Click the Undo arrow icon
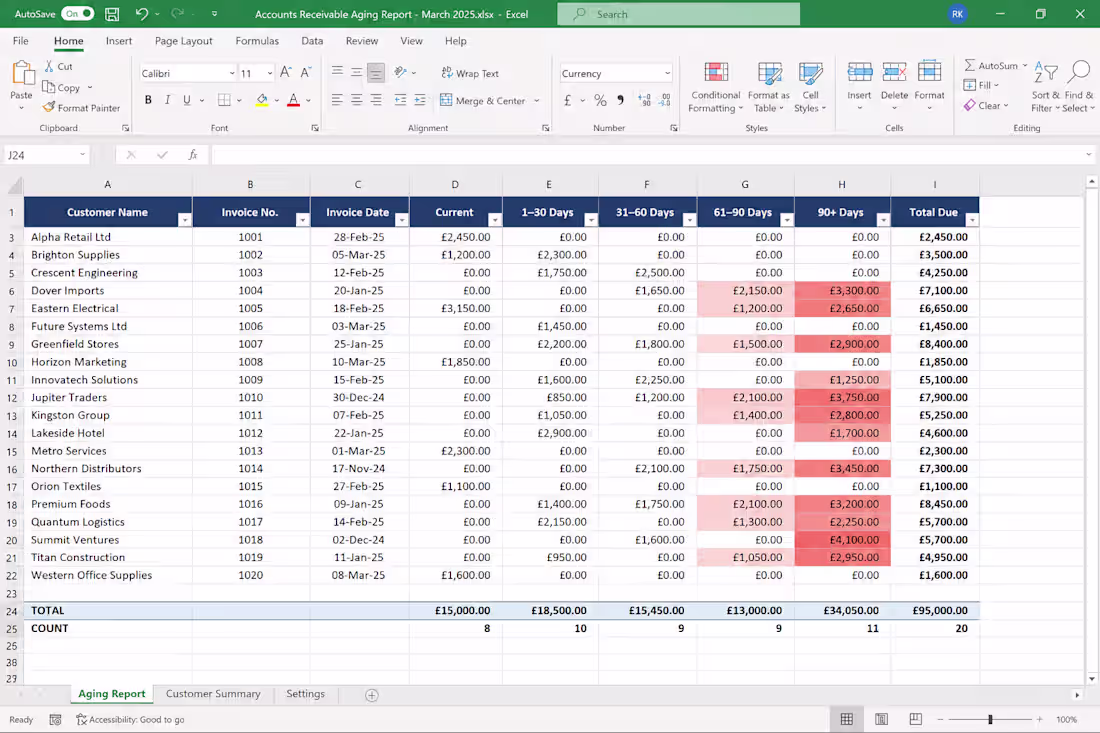The height and width of the screenshot is (733, 1100). pos(142,14)
